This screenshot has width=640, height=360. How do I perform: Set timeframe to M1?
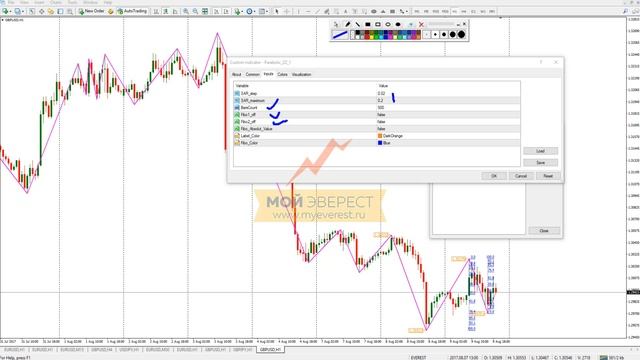pos(417,11)
